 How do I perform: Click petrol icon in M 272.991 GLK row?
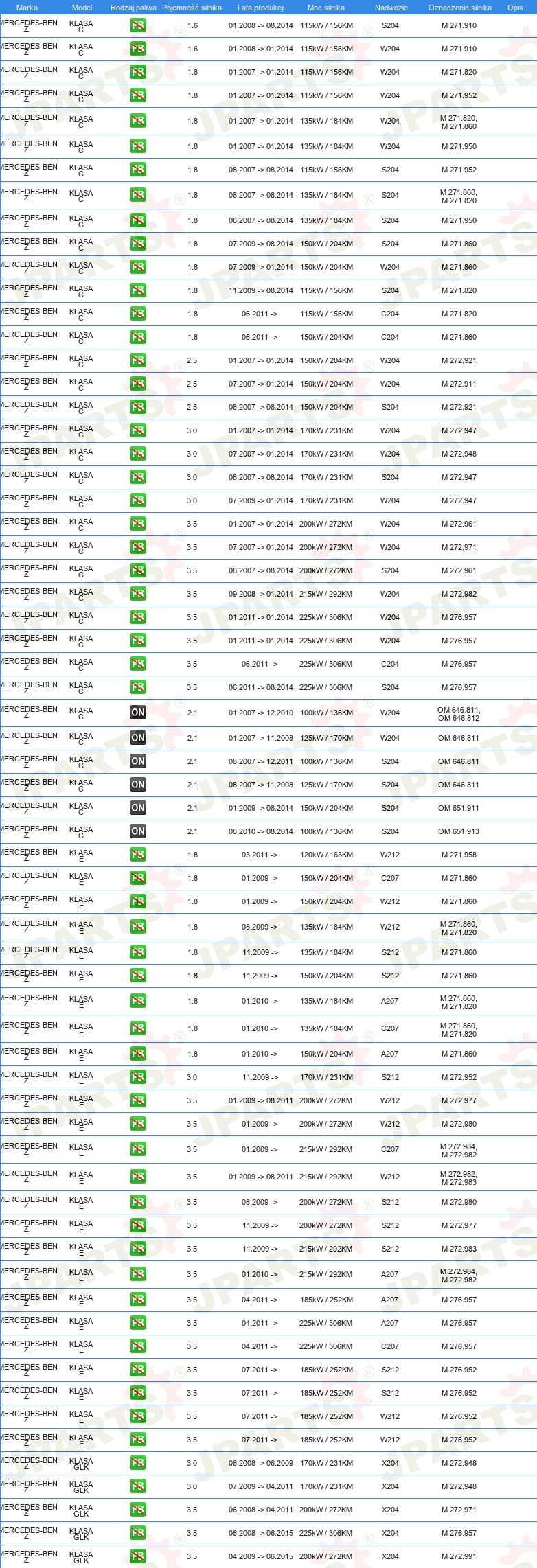click(x=137, y=1557)
